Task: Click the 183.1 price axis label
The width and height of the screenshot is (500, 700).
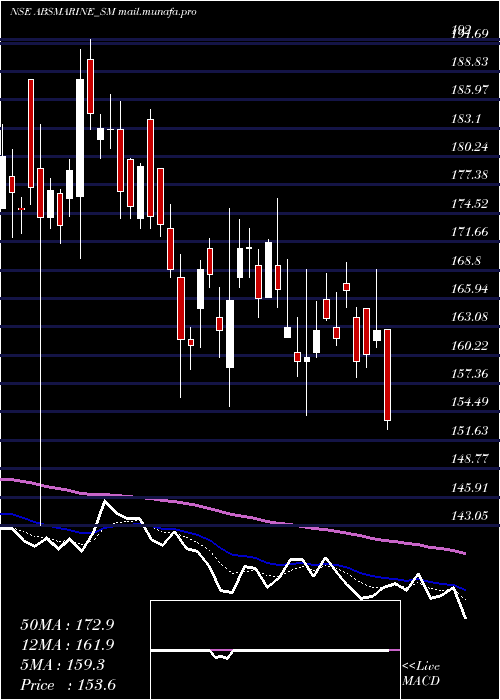Action: coord(466,119)
